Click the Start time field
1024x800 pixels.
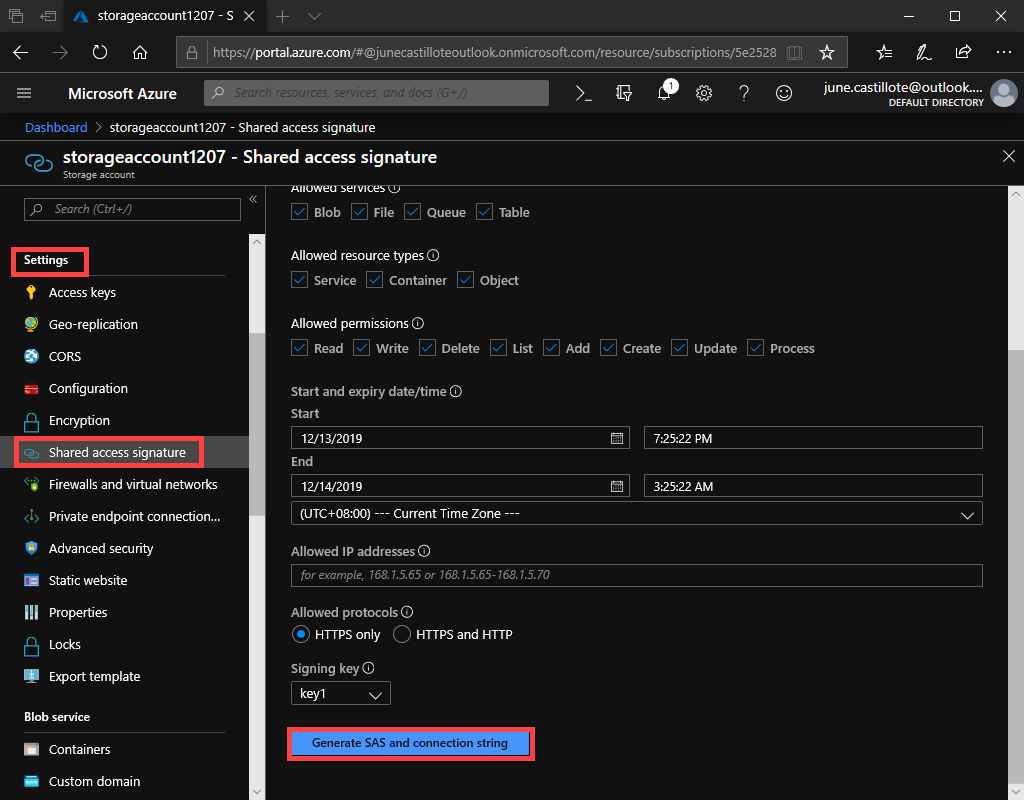(x=813, y=438)
